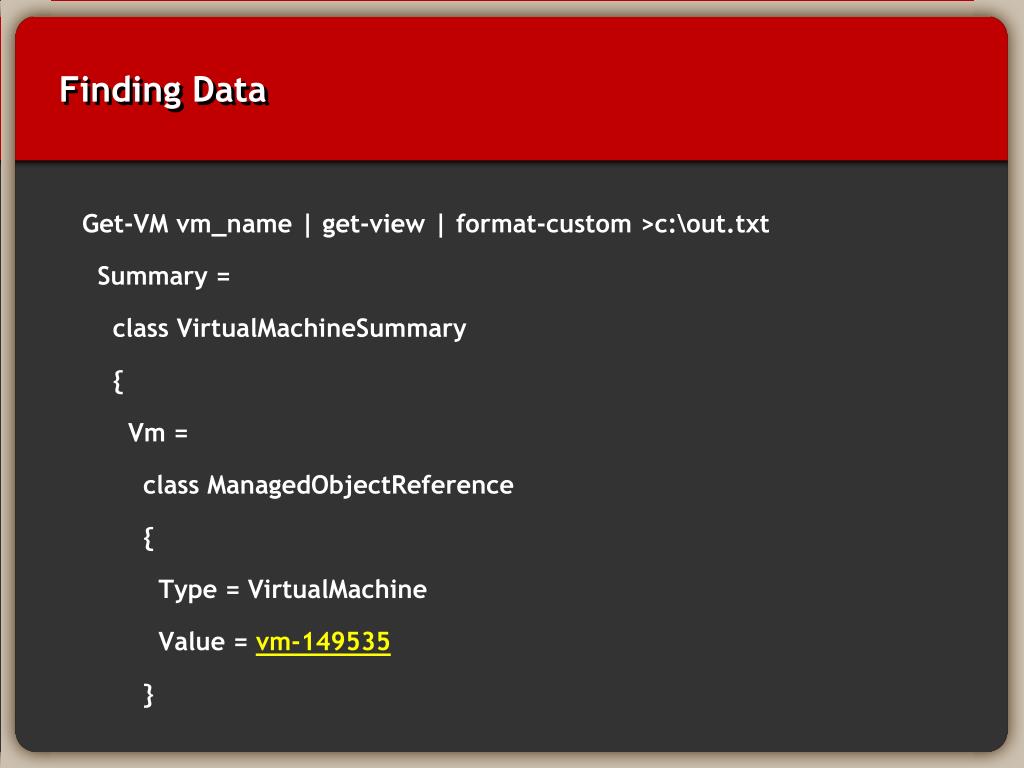Click the Get-VM vm_name command text
1024x768 pixels.
coord(187,225)
